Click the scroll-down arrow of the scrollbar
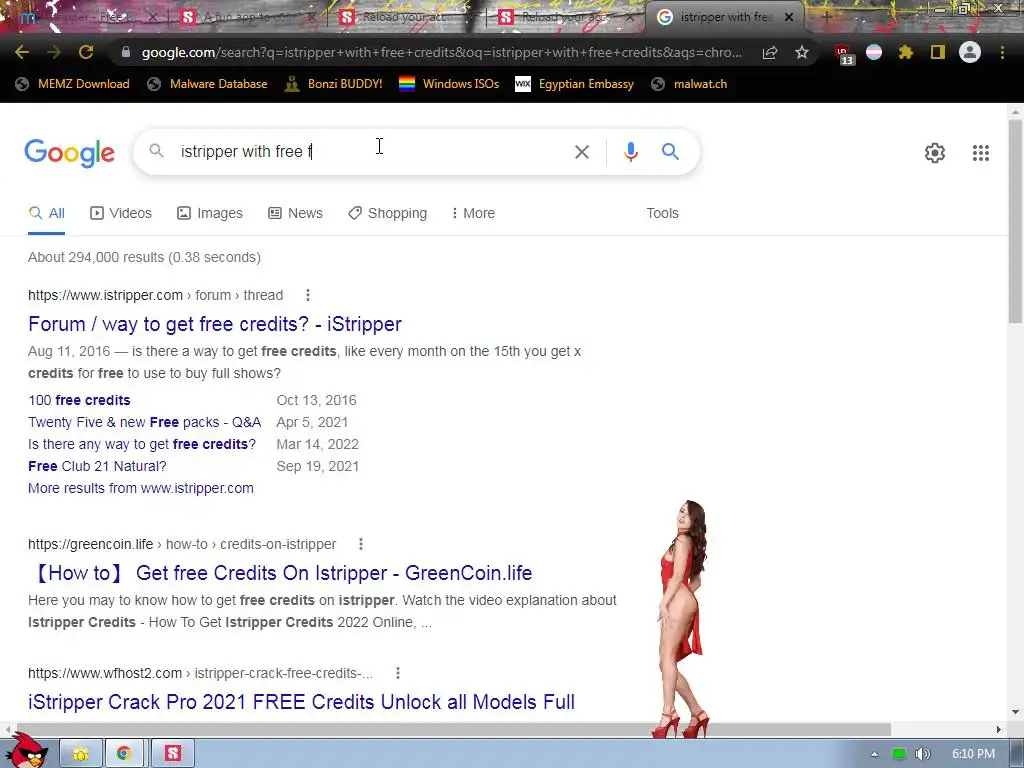 [x=1016, y=712]
